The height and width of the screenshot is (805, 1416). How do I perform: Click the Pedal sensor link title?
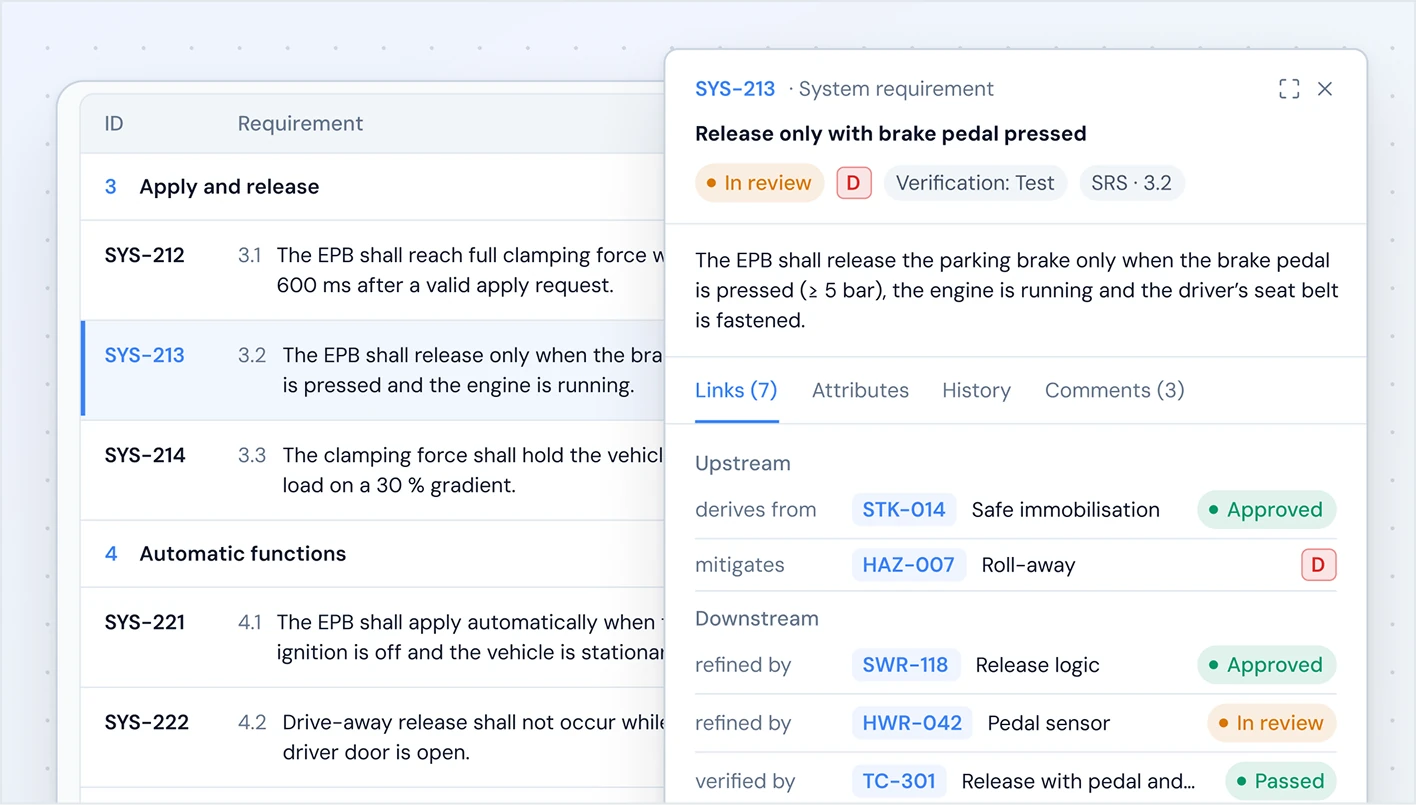(1048, 723)
